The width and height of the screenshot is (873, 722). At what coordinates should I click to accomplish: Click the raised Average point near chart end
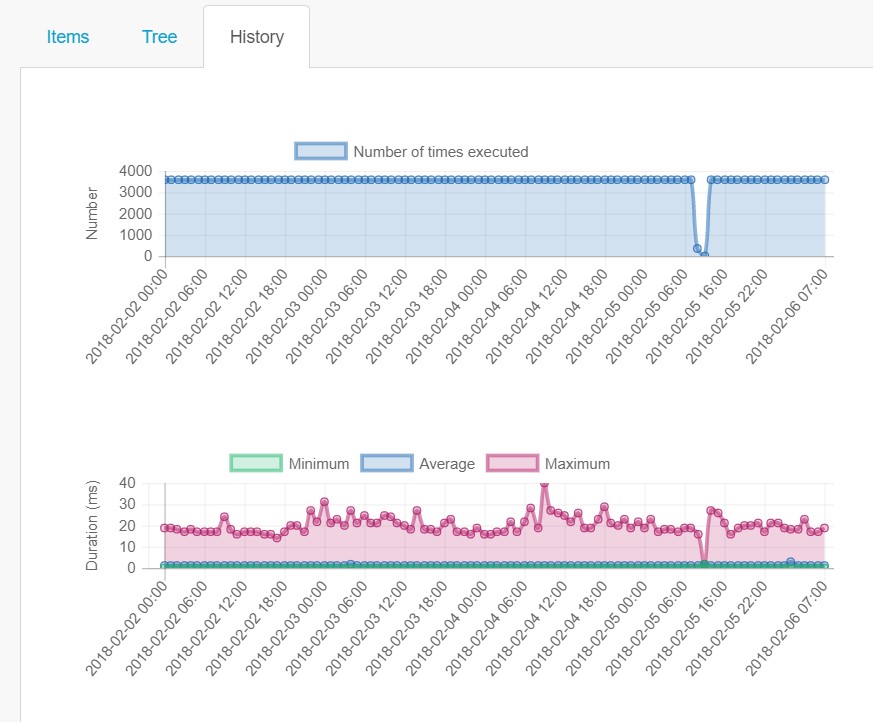791,562
